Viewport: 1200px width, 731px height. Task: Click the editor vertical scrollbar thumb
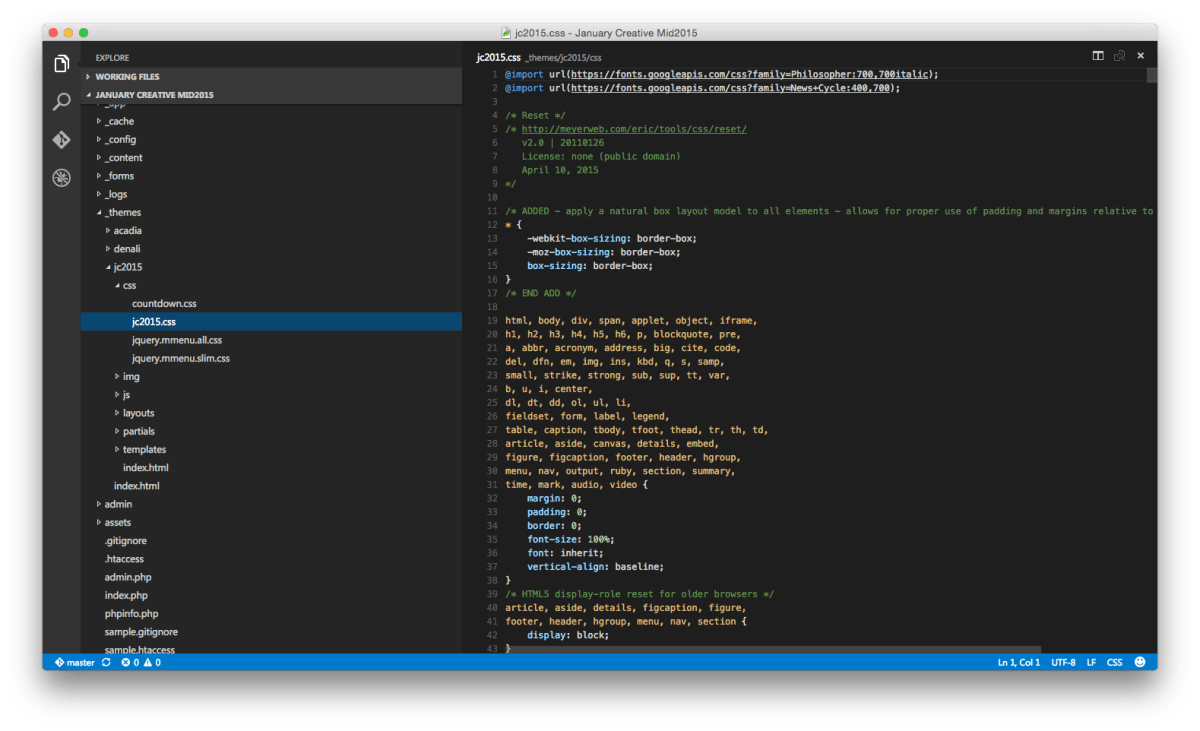pos(1152,74)
